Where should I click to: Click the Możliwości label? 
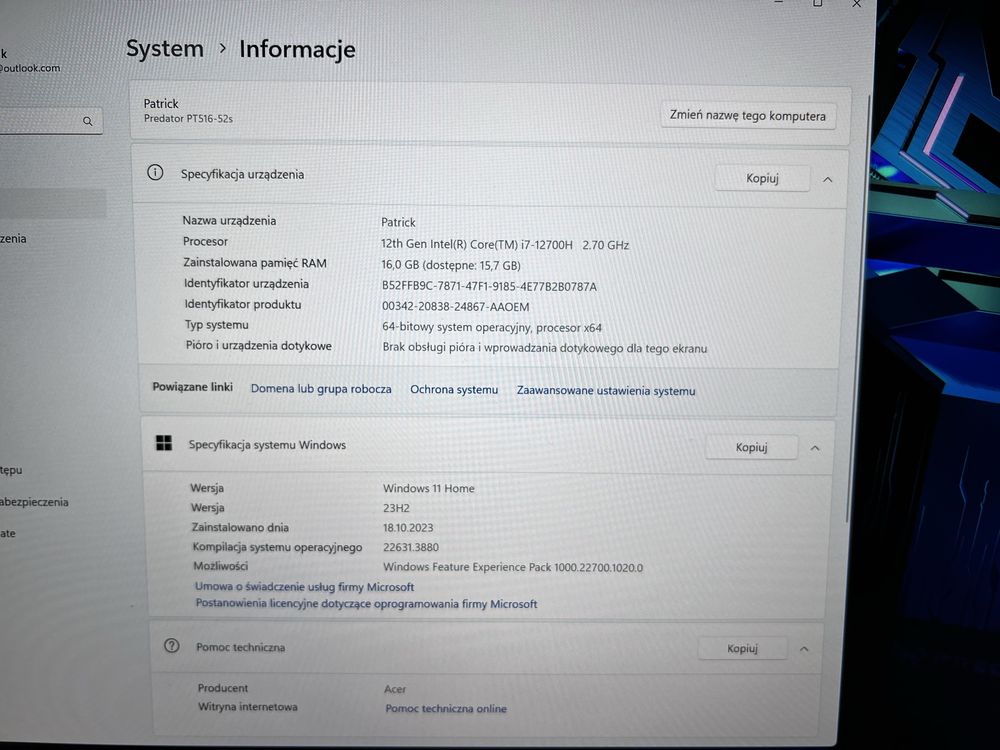(x=220, y=566)
